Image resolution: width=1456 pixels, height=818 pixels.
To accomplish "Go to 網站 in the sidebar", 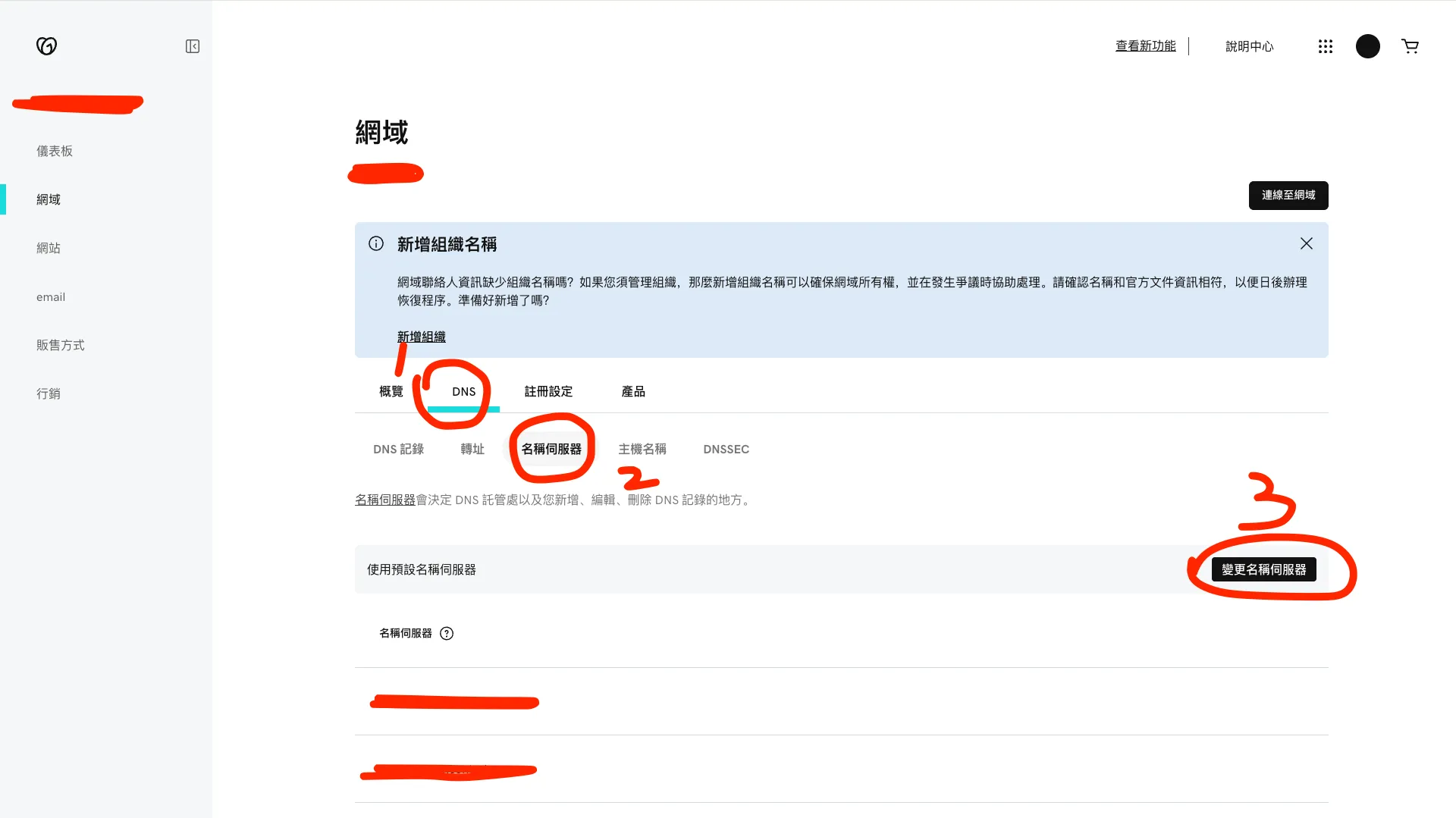I will point(48,247).
